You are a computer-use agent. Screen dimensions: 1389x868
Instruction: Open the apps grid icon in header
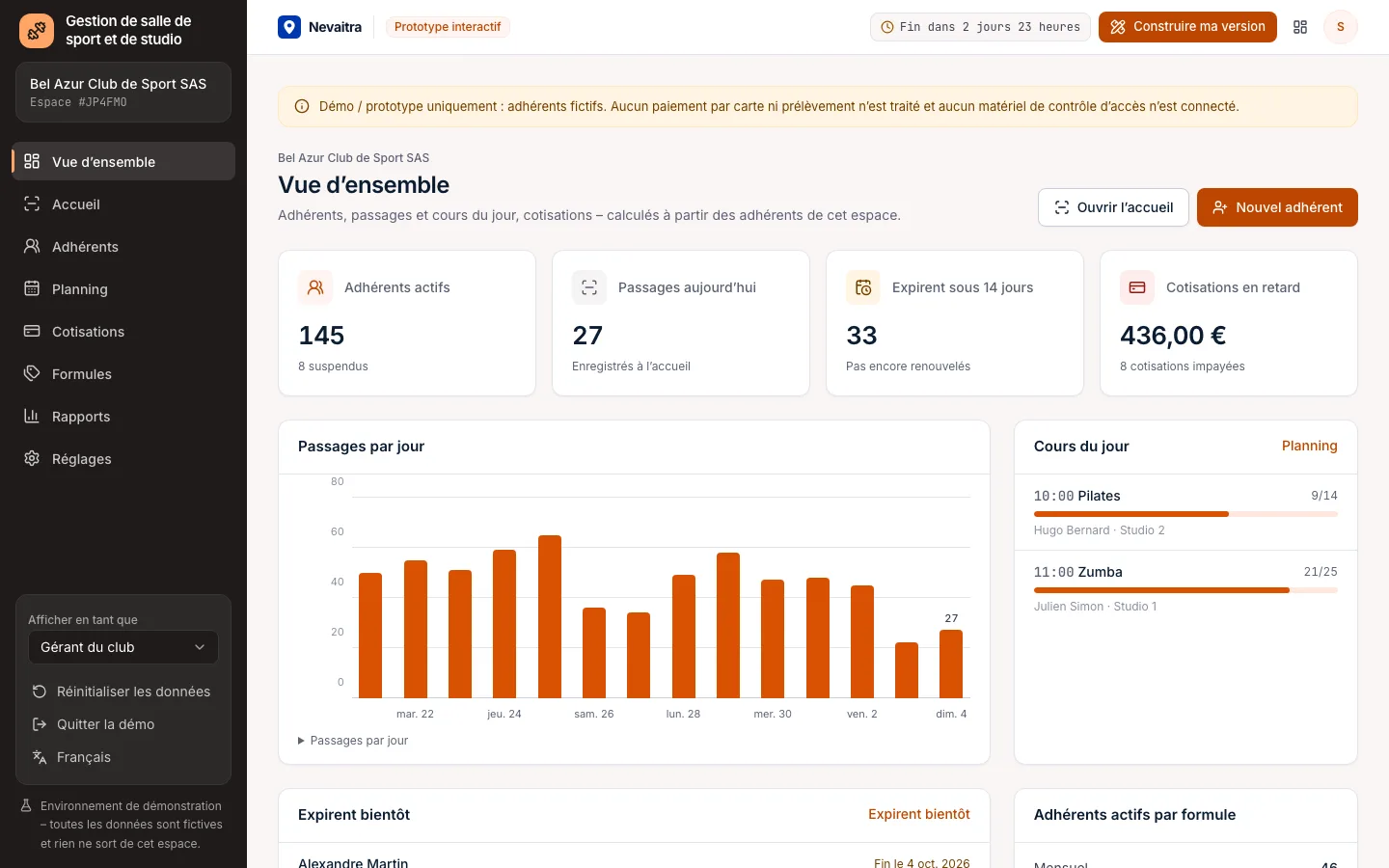(1300, 27)
